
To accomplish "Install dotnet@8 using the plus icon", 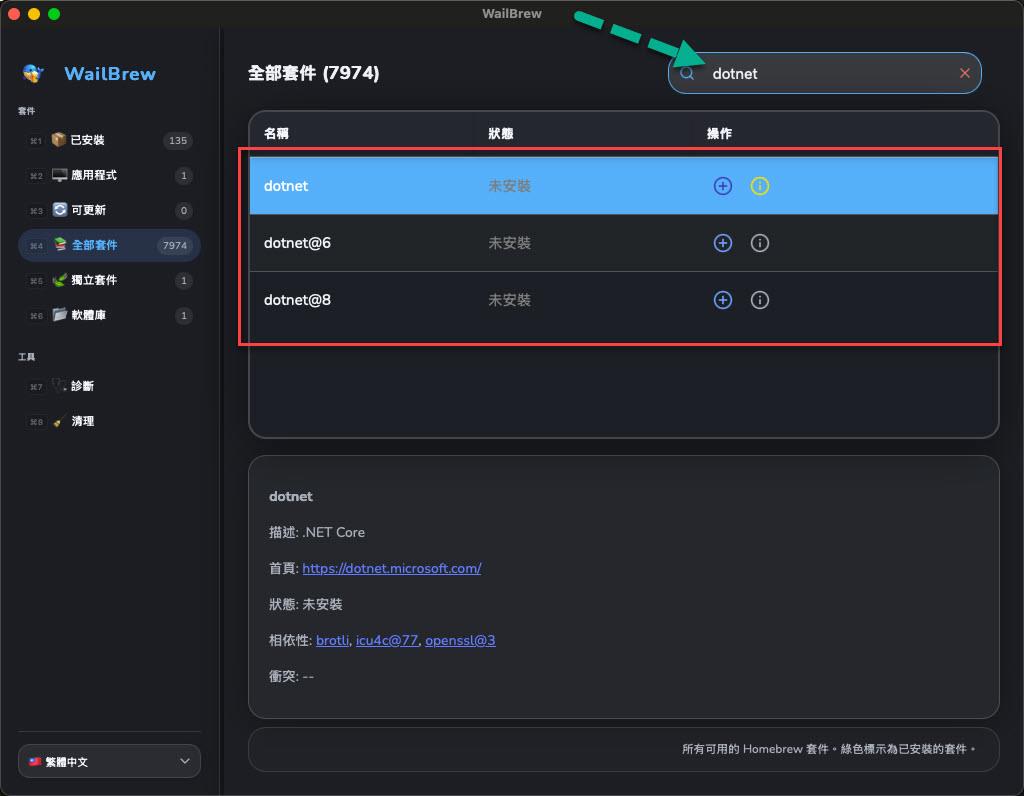I will [x=722, y=300].
